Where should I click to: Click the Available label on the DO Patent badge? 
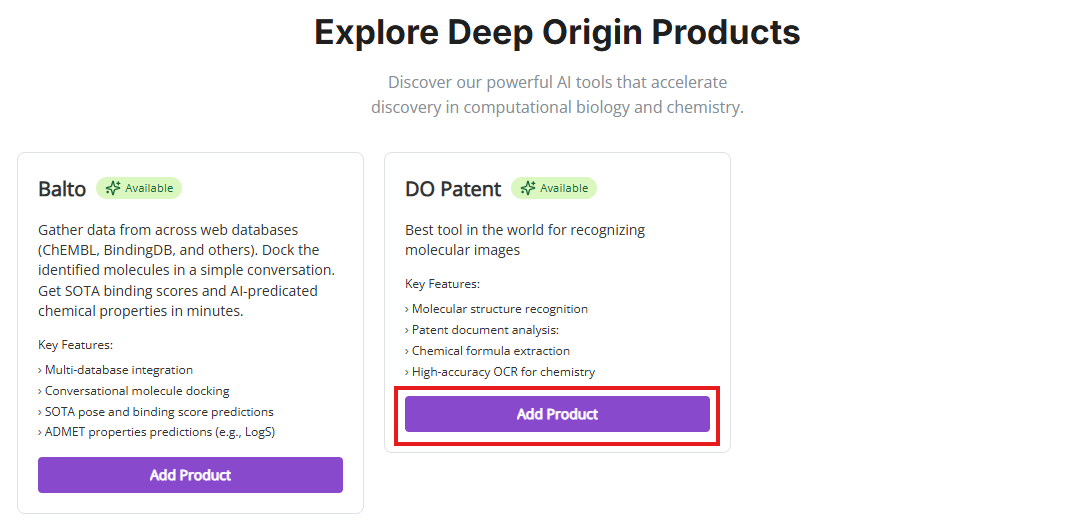tap(564, 188)
